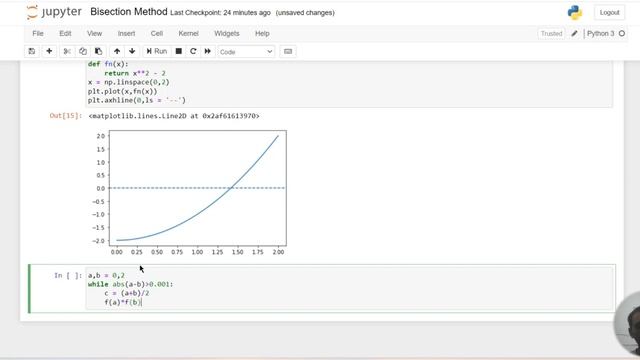Image resolution: width=640 pixels, height=360 pixels.
Task: Cut selected cells with scissors icon
Action: coord(67,51)
